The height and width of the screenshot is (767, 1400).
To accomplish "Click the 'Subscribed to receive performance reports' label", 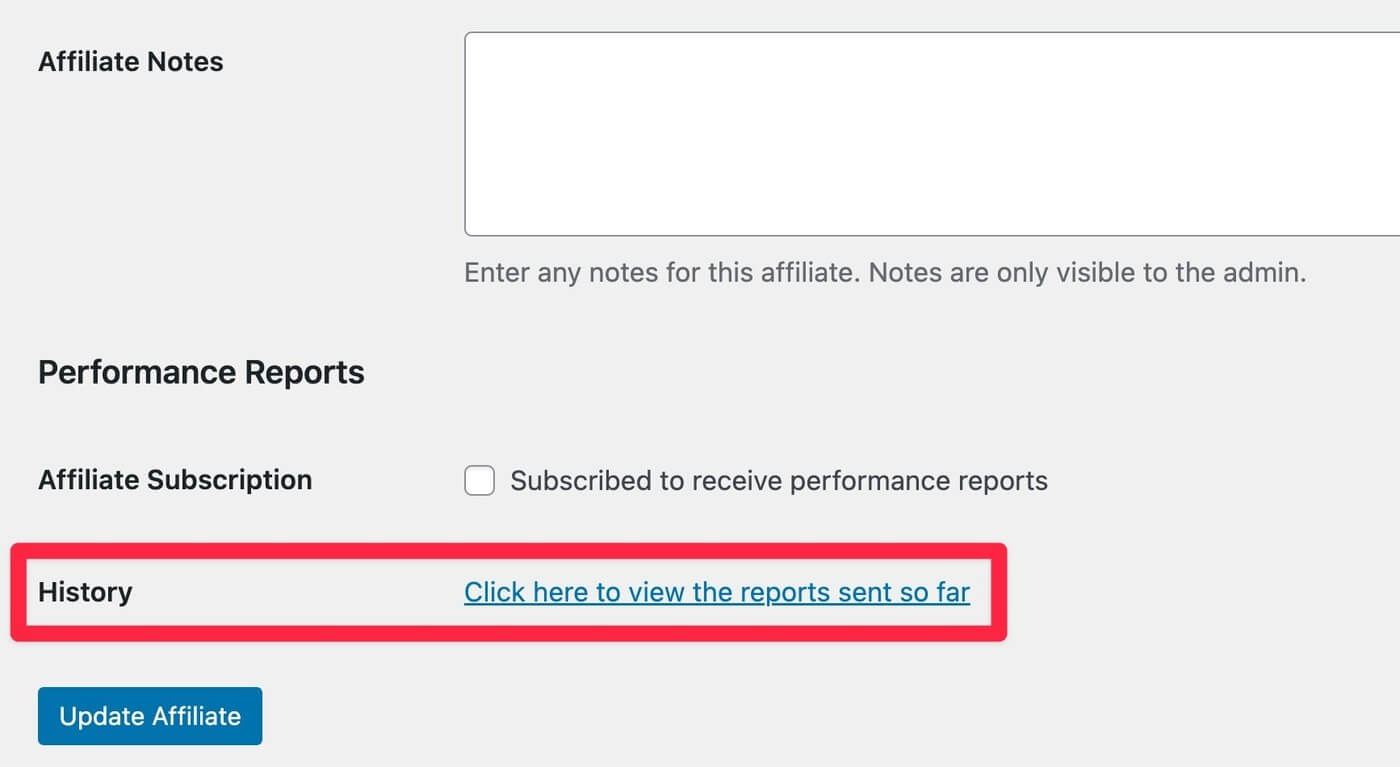I will (779, 481).
